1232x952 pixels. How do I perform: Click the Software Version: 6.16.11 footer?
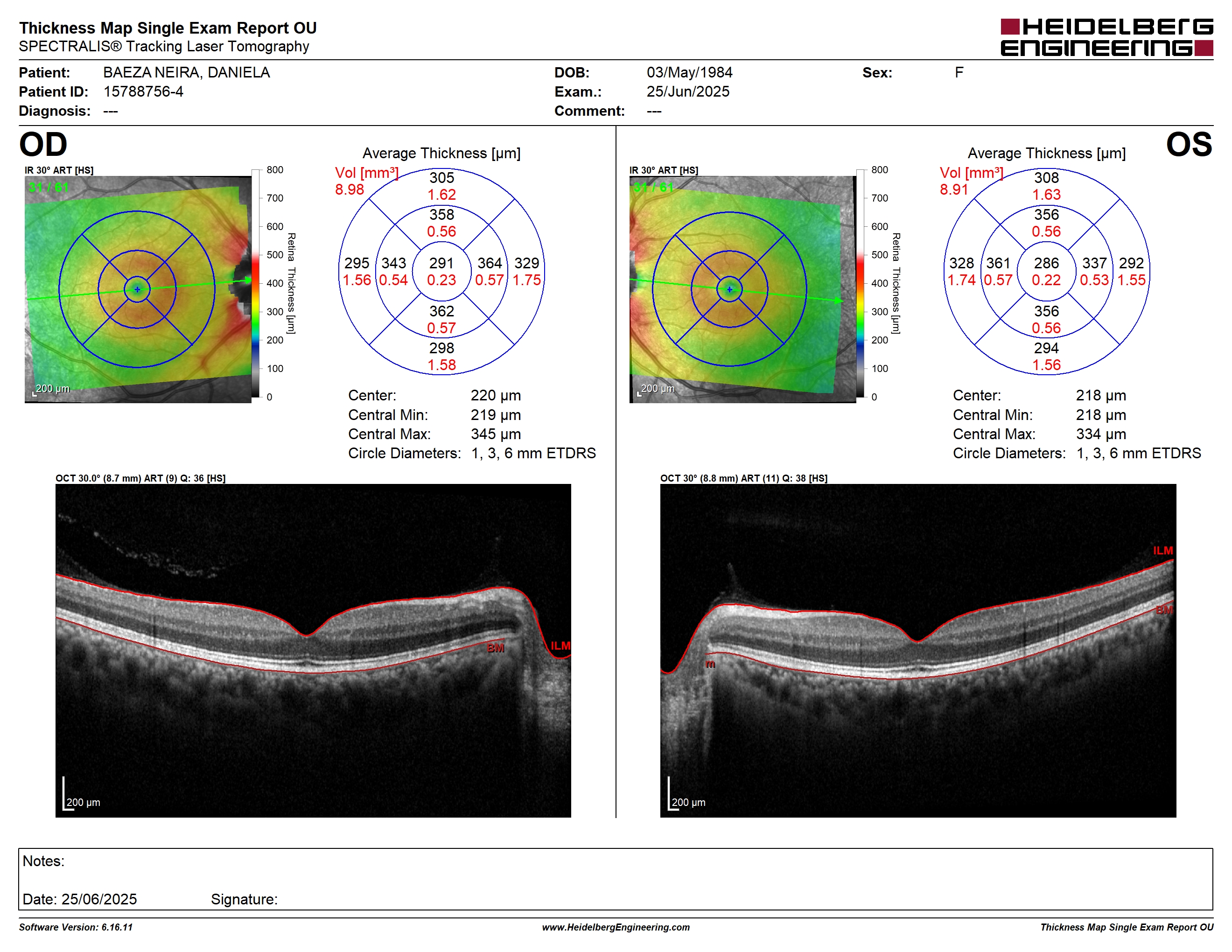tap(76, 927)
